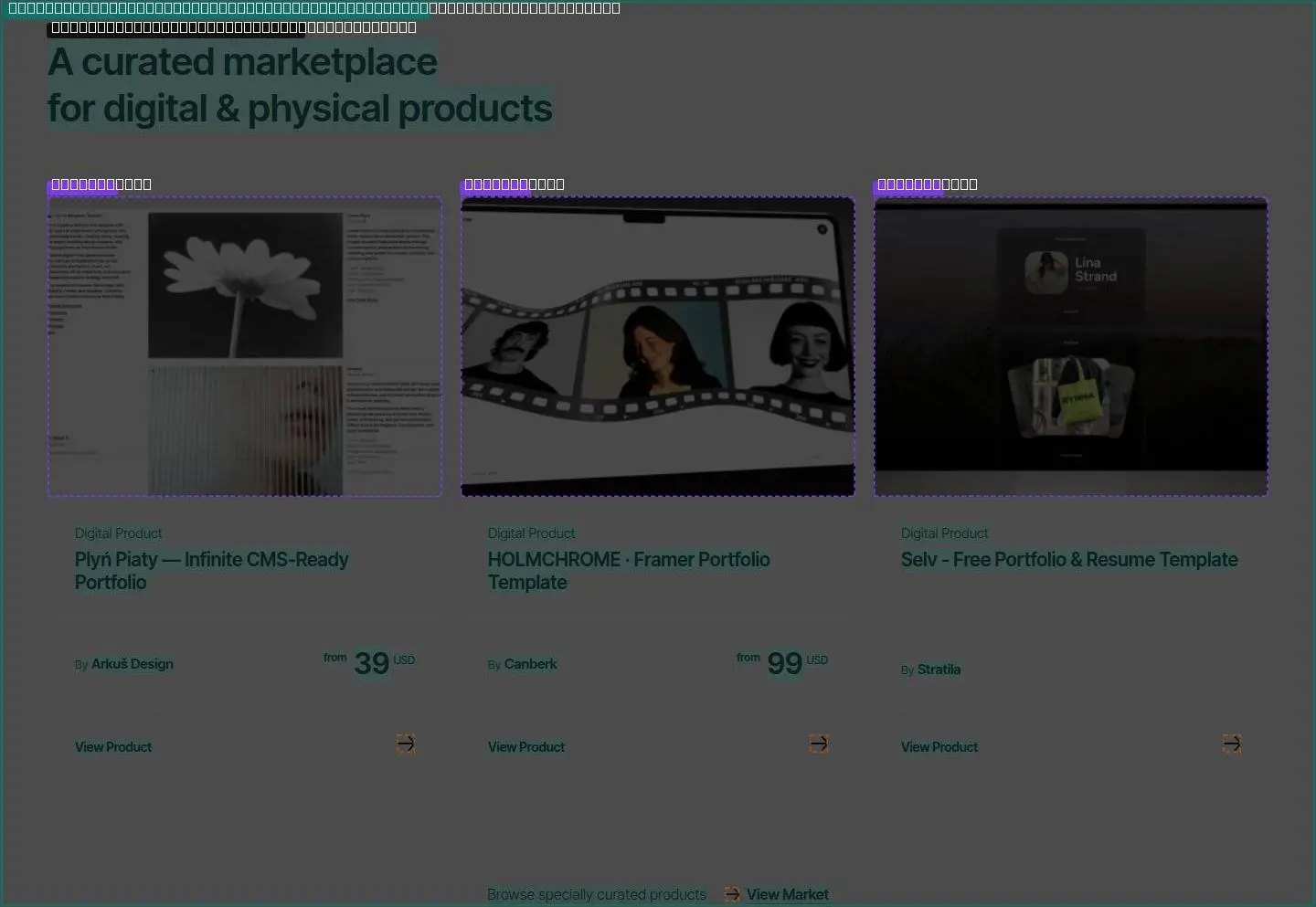
Task: Click the 'A curated marketplace' heading
Action: pos(300,85)
